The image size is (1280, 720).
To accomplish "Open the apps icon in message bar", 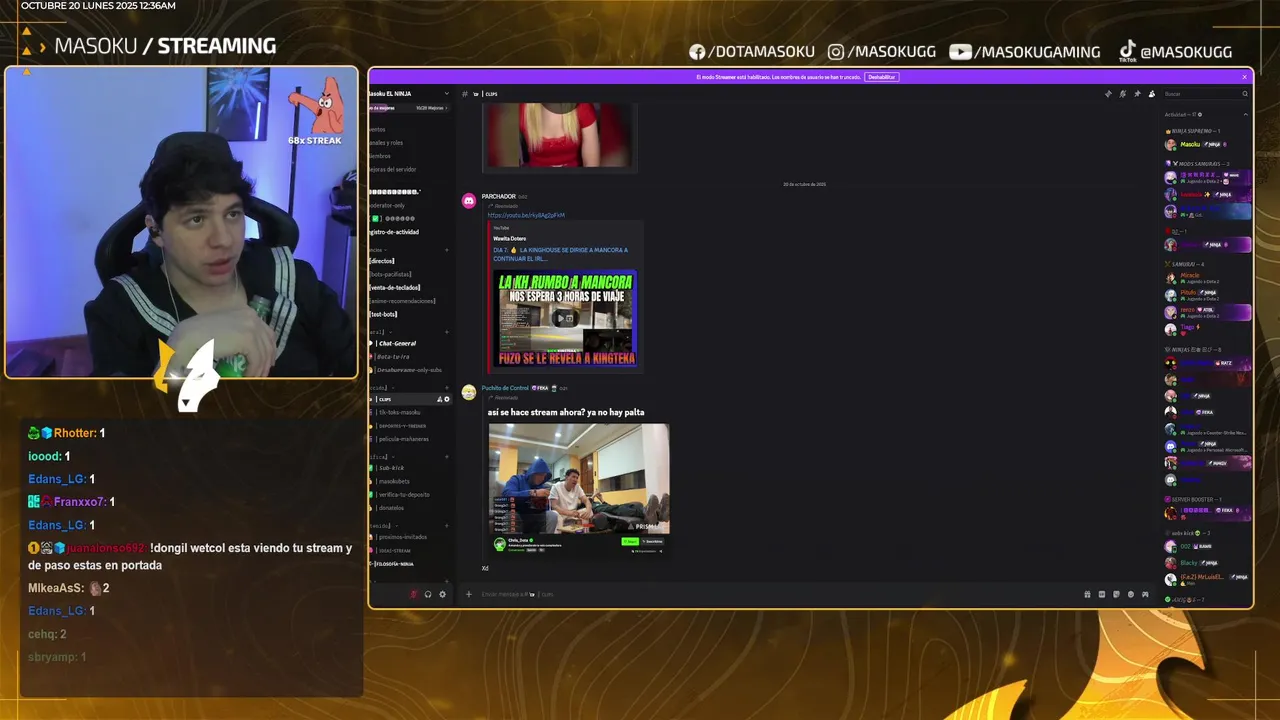I will tap(1145, 594).
